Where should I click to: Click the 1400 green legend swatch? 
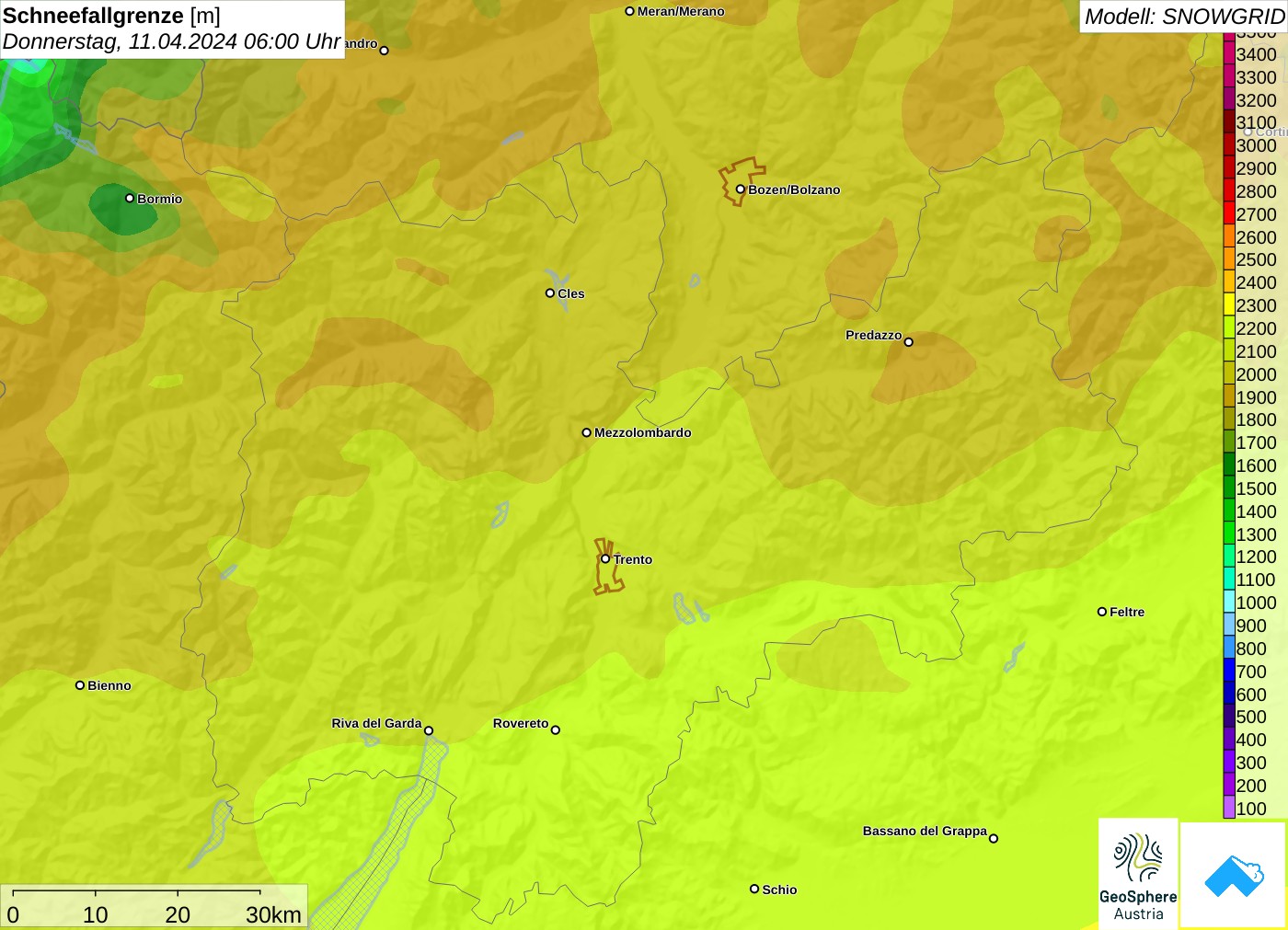[1229, 511]
